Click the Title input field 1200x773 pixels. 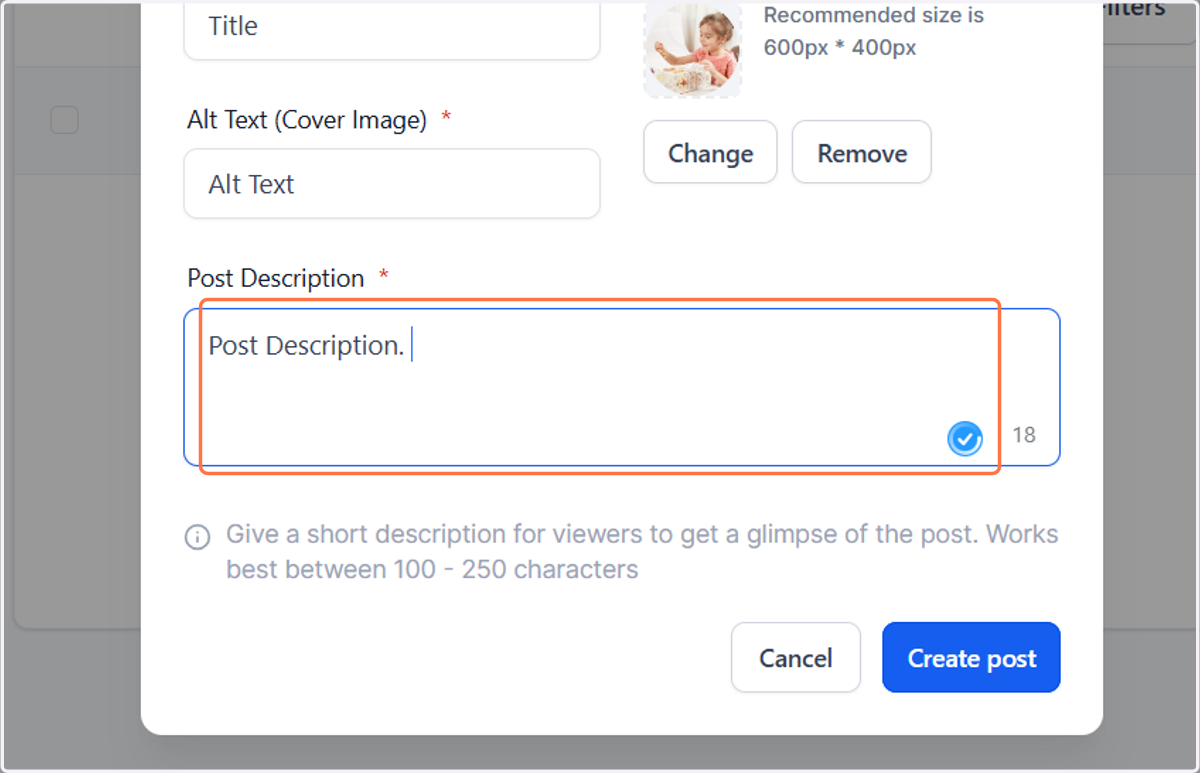[392, 28]
